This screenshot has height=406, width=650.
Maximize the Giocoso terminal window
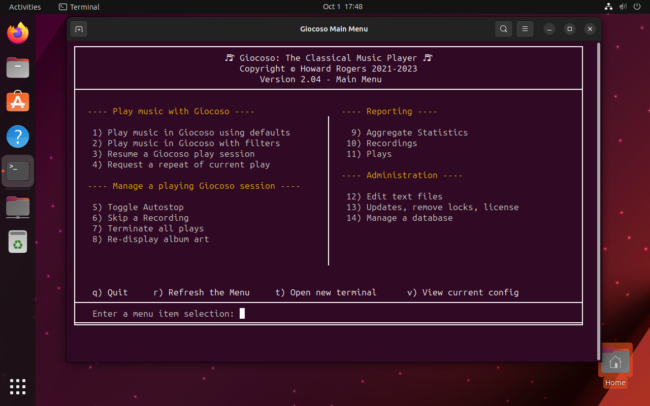pyautogui.click(x=570, y=29)
